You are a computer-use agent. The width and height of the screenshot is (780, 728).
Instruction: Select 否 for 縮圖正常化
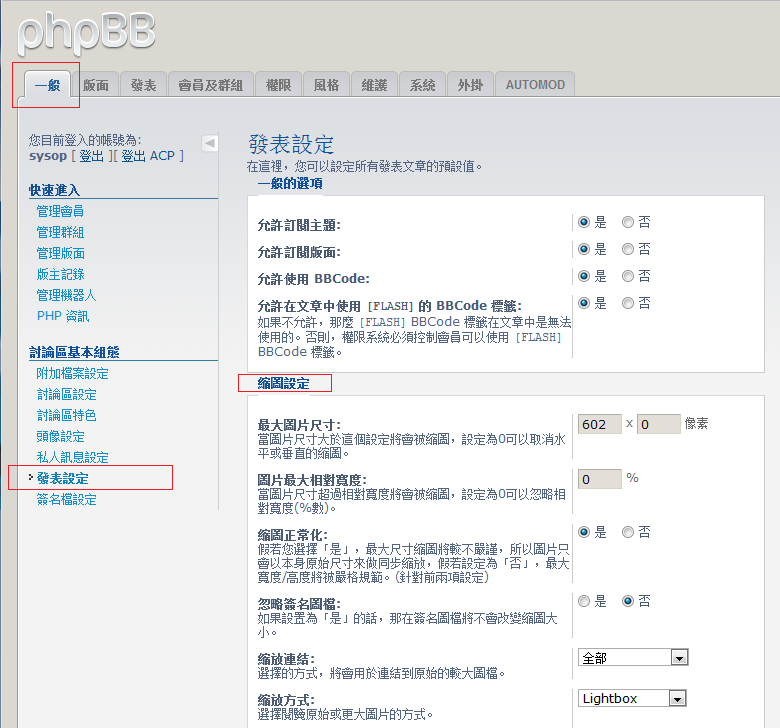[628, 532]
